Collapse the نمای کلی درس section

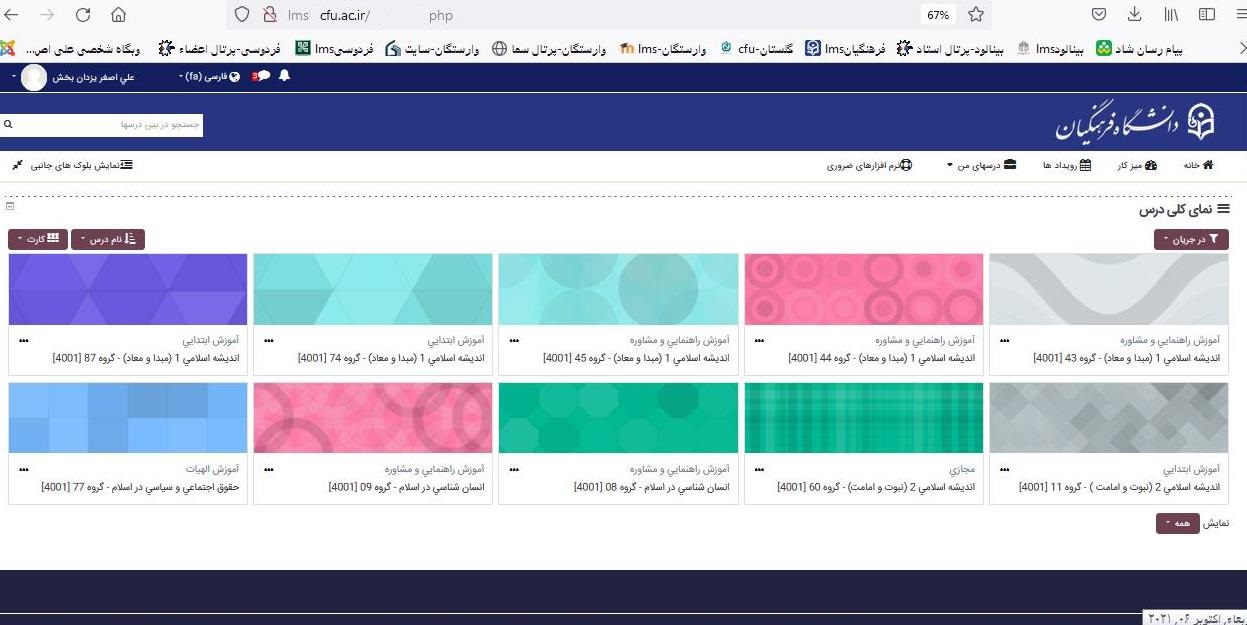[x=10, y=206]
